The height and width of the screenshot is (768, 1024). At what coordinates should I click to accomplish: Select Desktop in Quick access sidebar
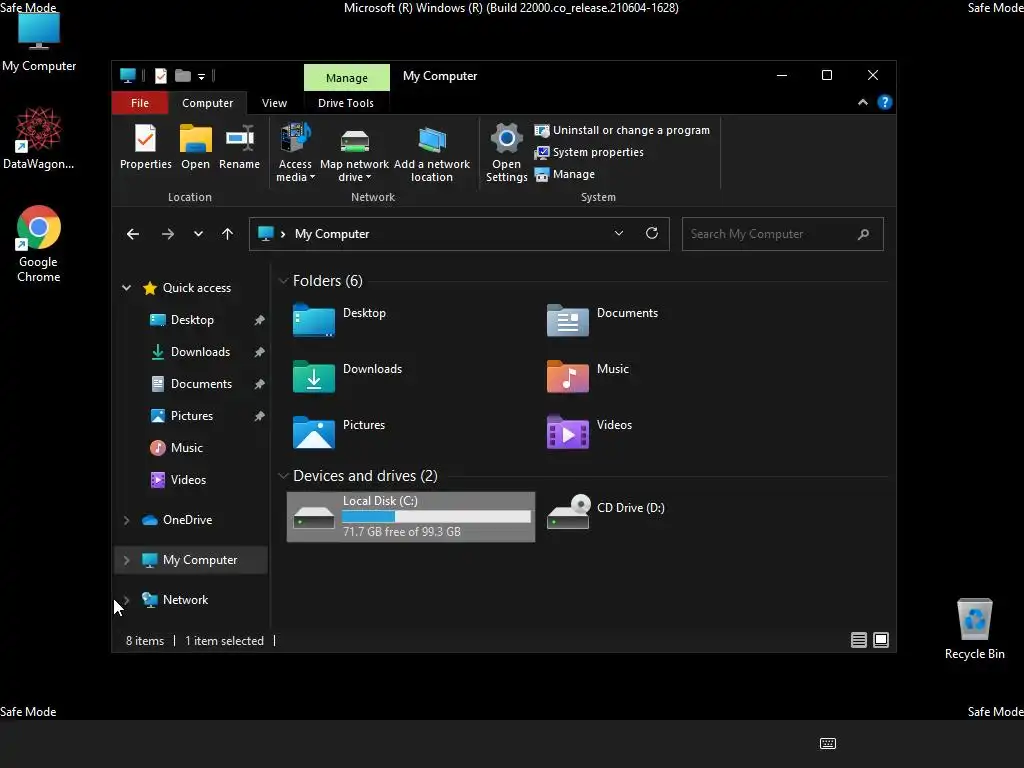point(191,320)
